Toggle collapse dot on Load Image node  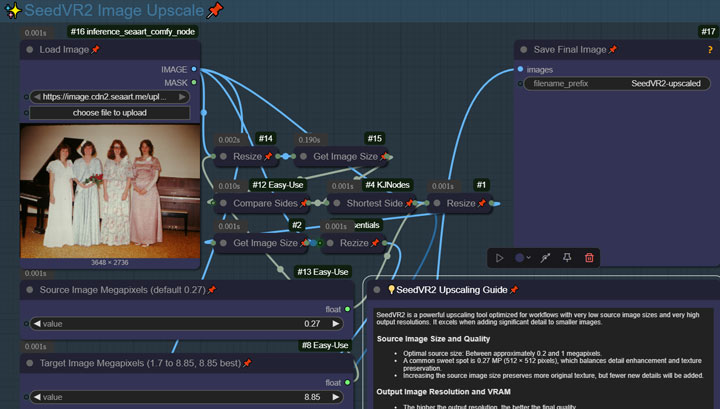coord(30,50)
